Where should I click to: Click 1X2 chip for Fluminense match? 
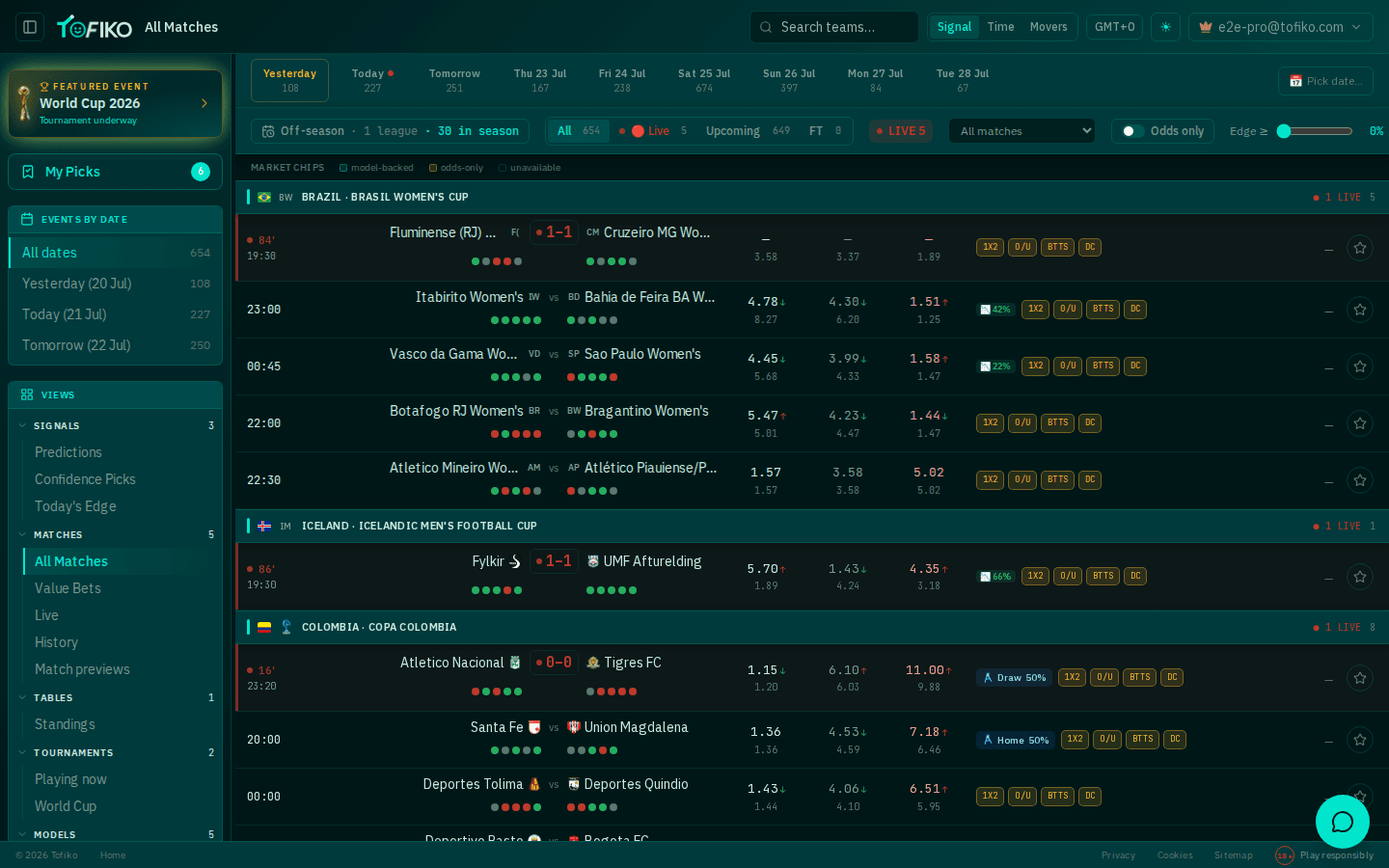click(991, 248)
